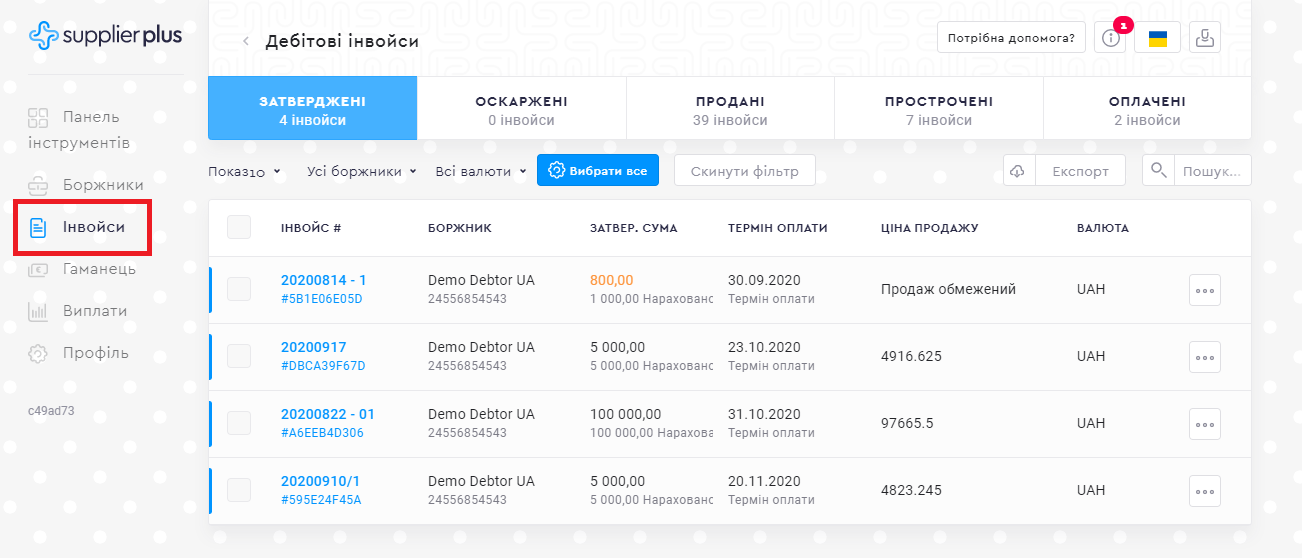Click the info icon with notification badge
Screen dimensions: 1302x558
[1109, 38]
